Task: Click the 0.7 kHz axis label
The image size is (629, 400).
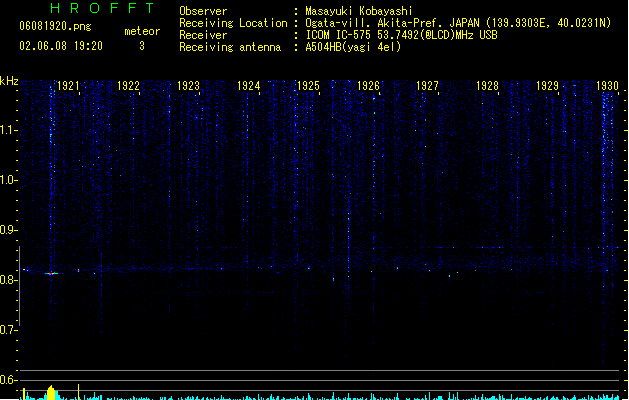Action: click(8, 330)
